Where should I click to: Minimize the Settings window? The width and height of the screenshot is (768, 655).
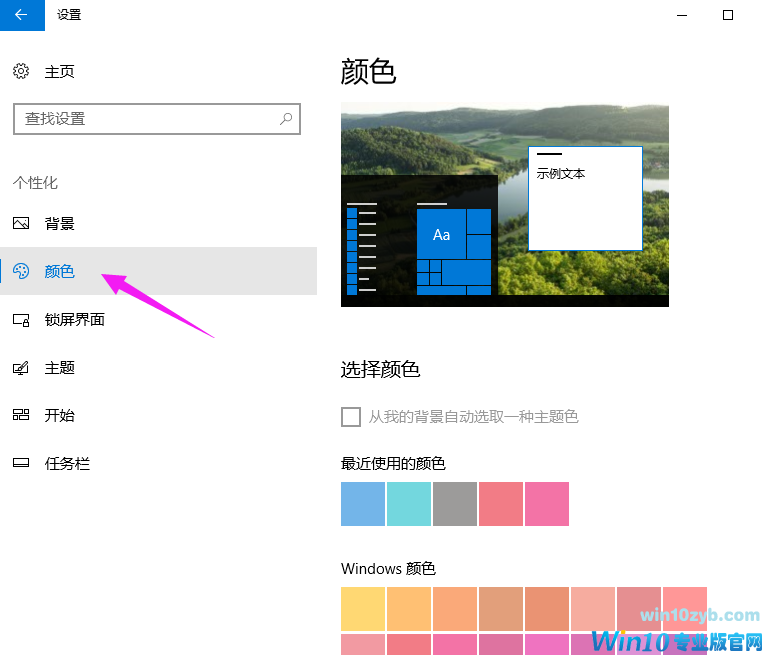coord(681,15)
